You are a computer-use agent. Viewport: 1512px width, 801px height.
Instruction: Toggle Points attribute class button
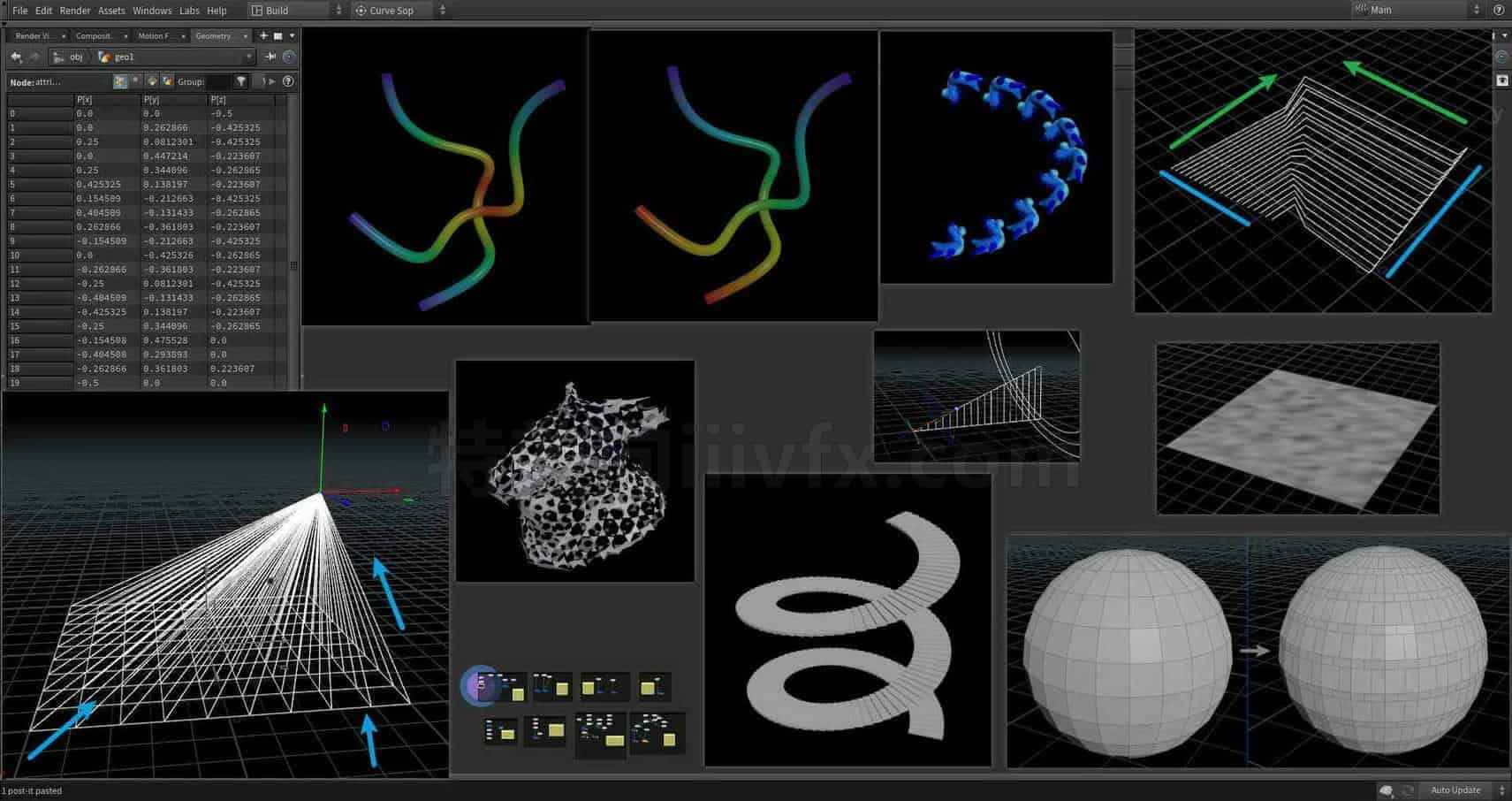(120, 81)
